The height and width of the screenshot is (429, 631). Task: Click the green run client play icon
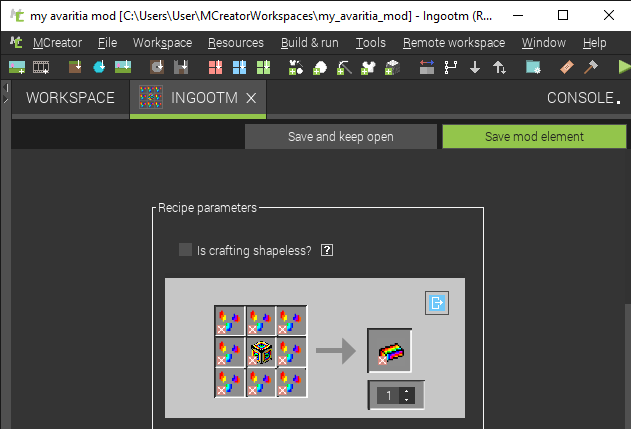point(623,67)
